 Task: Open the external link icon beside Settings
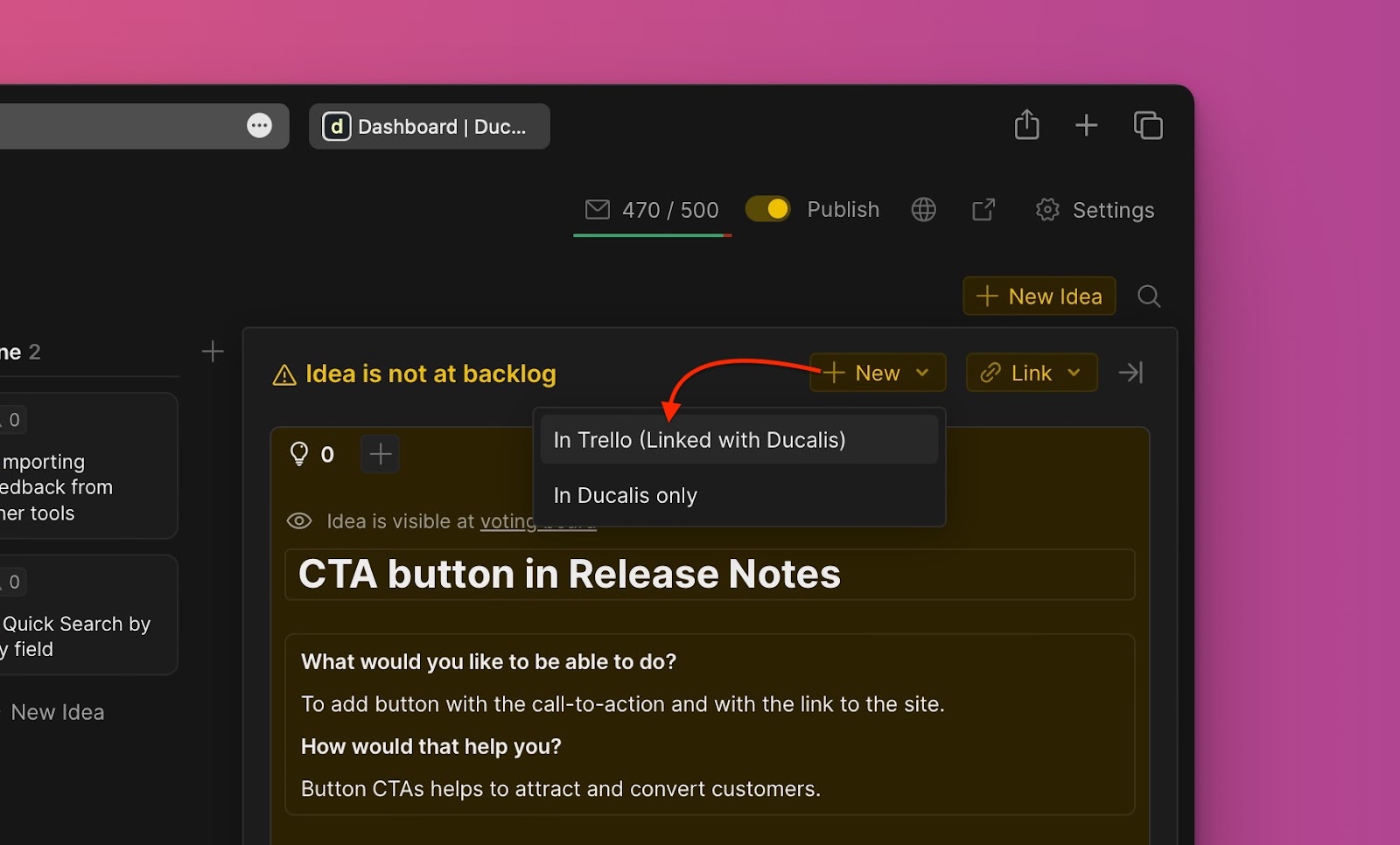tap(983, 209)
